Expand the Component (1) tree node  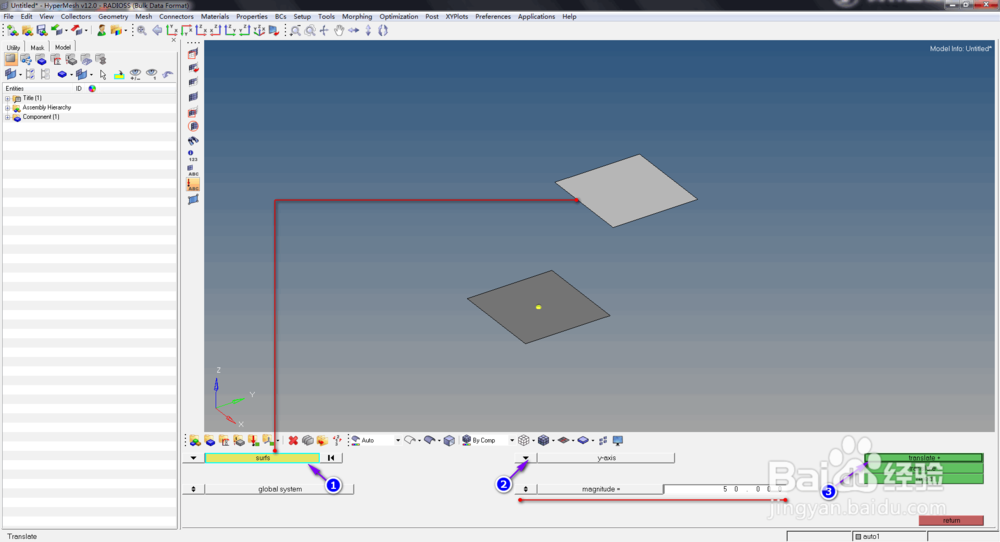[x=8, y=117]
